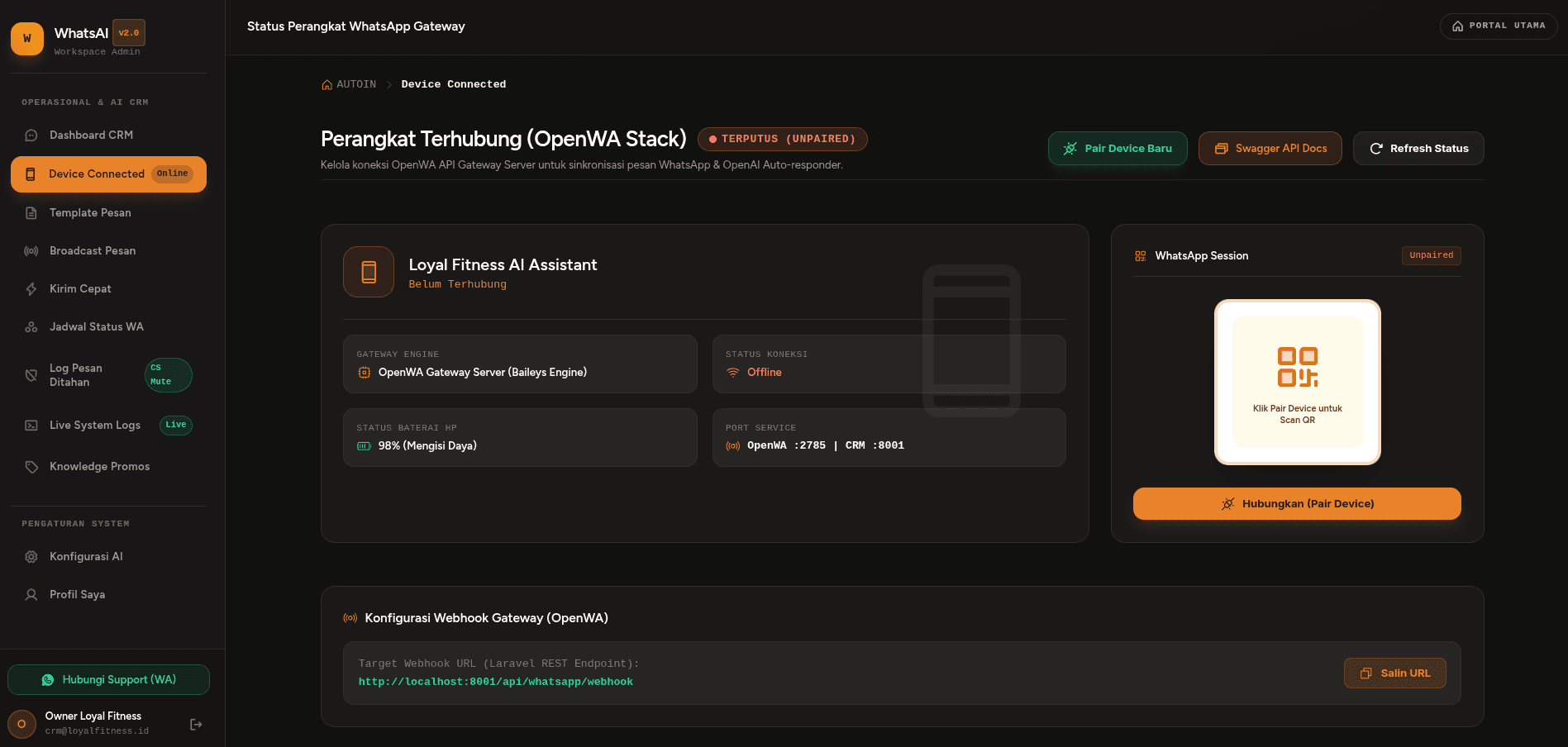Image resolution: width=1568 pixels, height=747 pixels.
Task: Go to Broadcast Pesan
Action: coord(109,251)
